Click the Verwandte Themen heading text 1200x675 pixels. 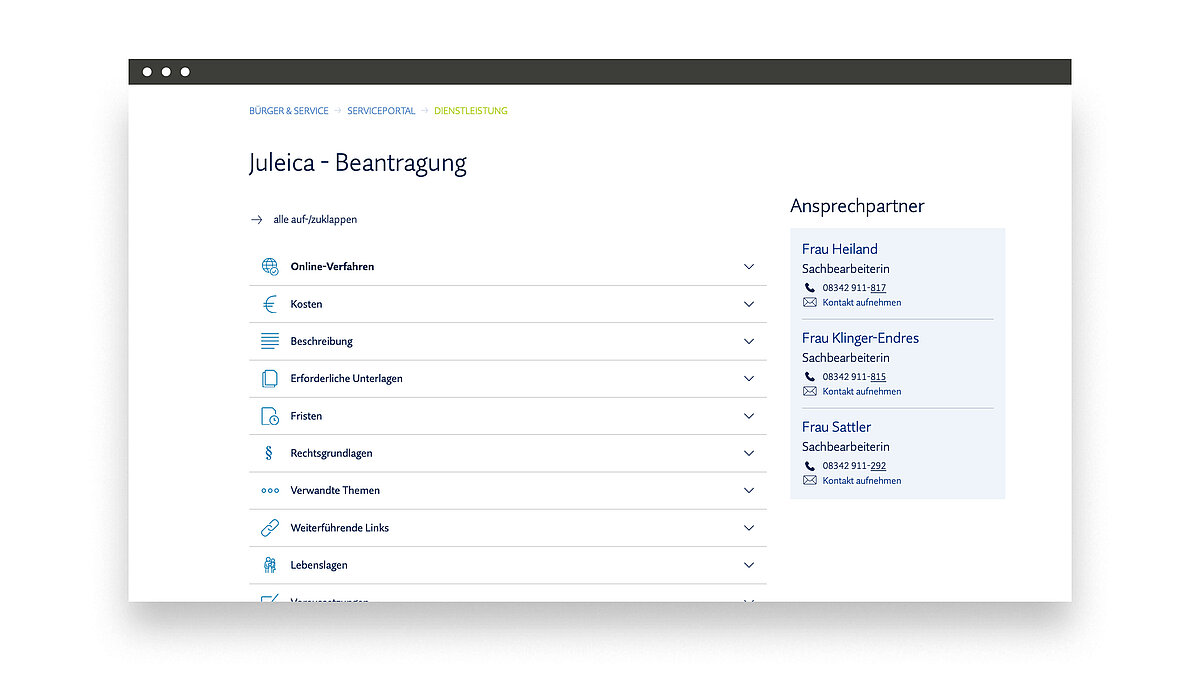pos(335,491)
